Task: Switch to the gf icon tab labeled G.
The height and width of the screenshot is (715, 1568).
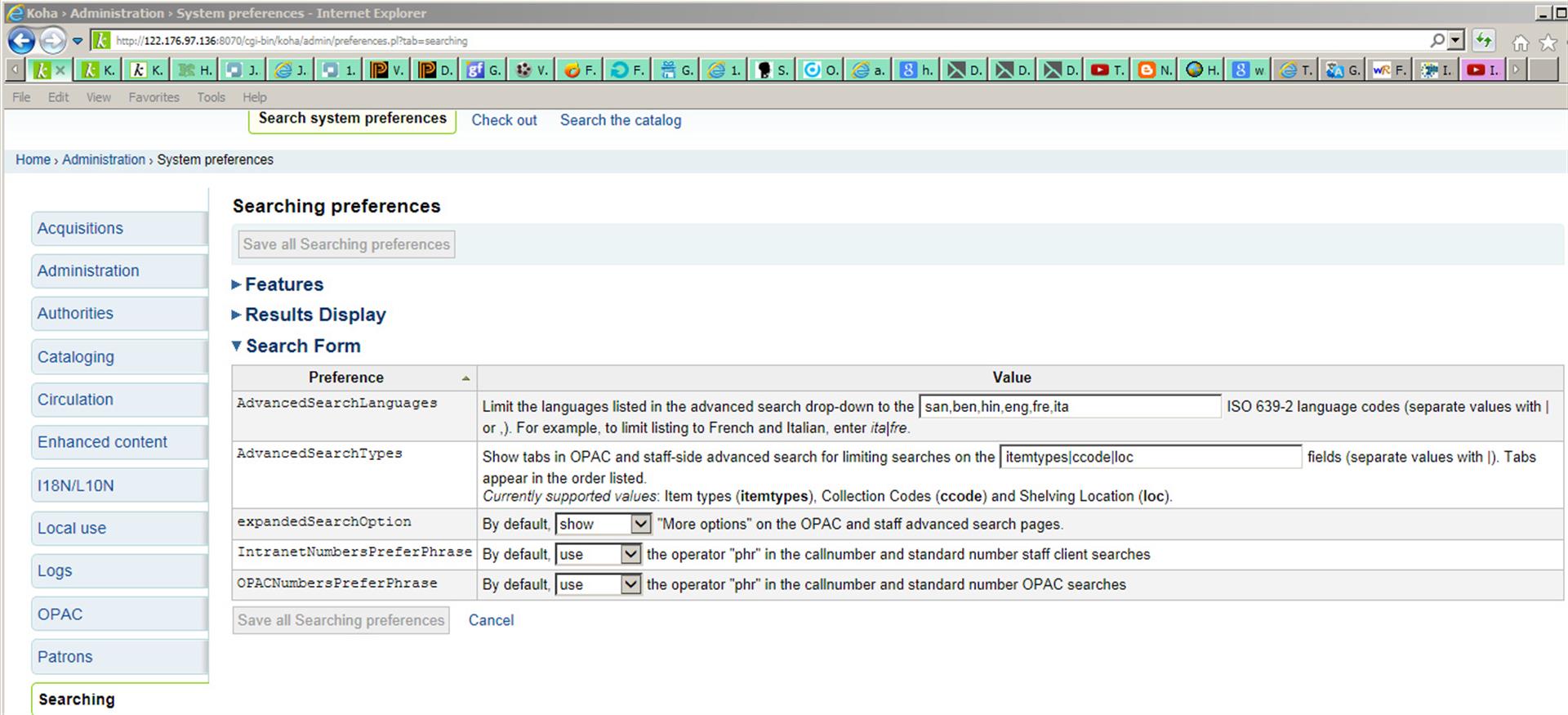Action: coord(483,70)
